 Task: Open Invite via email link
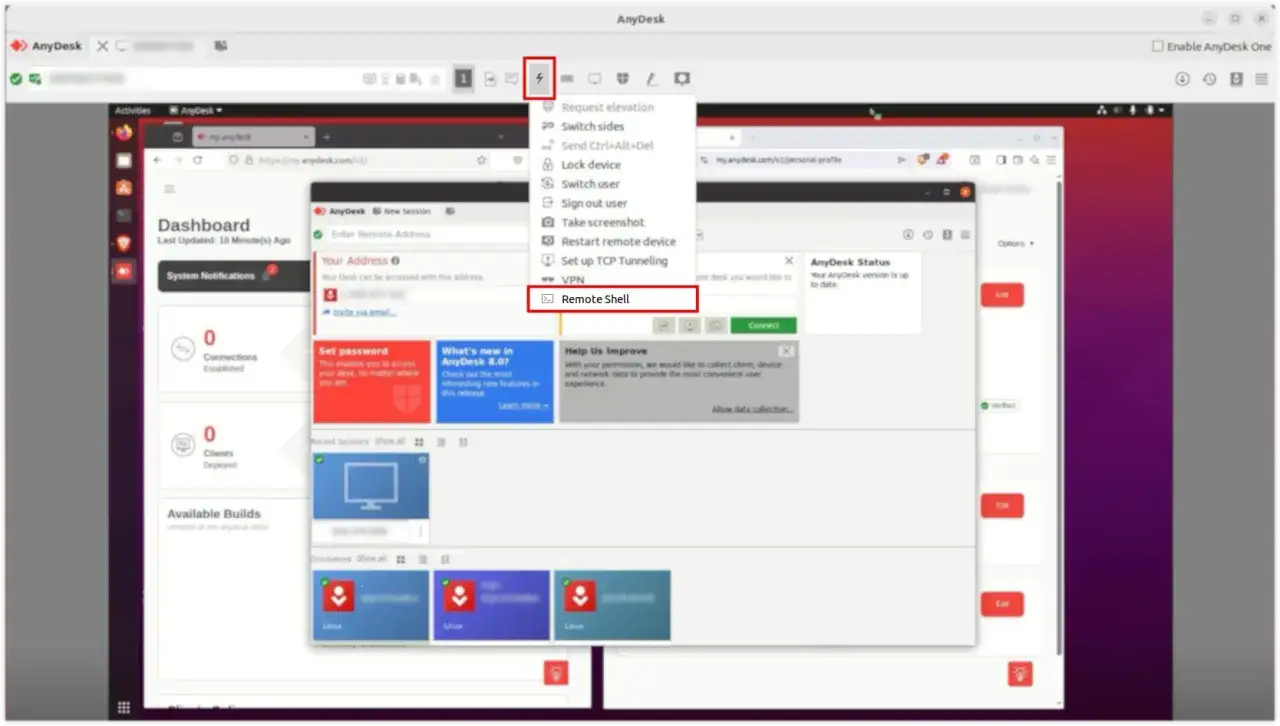[x=364, y=312]
